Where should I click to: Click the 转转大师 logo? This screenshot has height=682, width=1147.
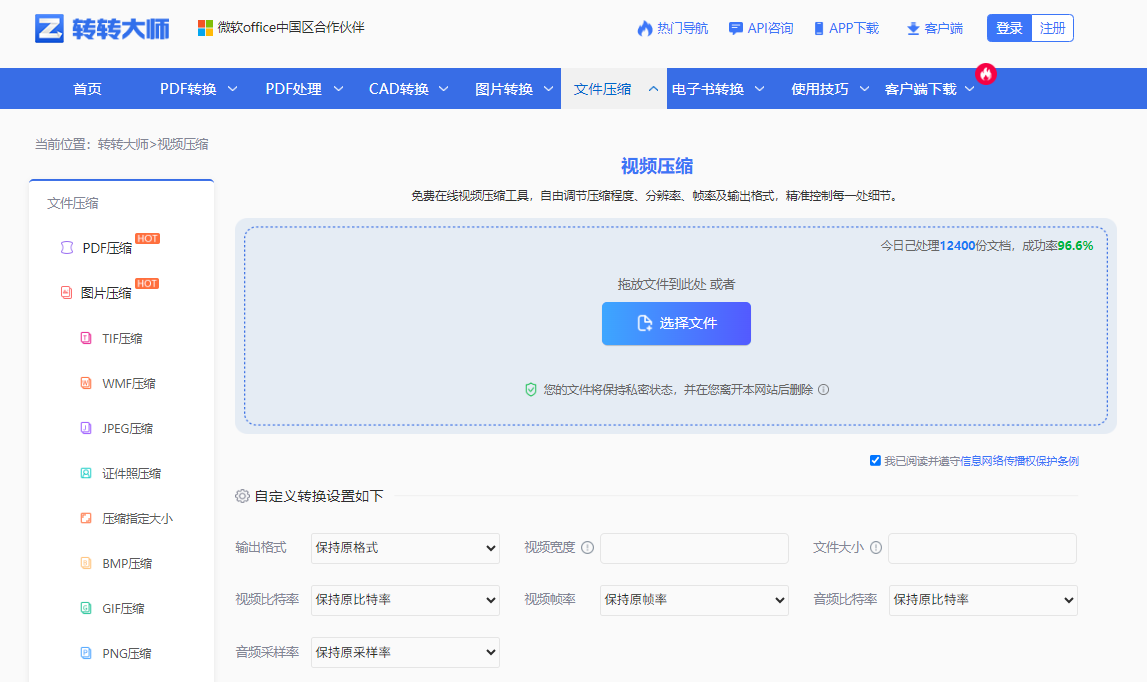tap(102, 29)
